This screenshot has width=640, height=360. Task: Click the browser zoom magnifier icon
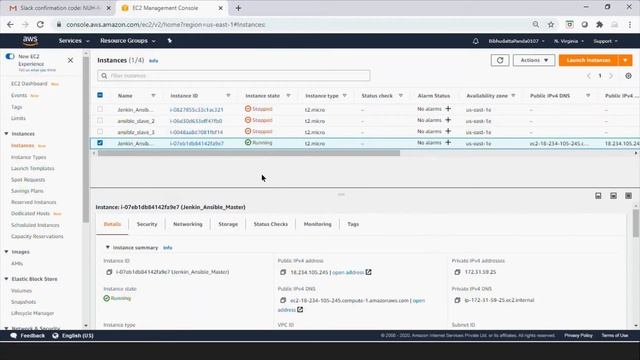click(x=536, y=24)
